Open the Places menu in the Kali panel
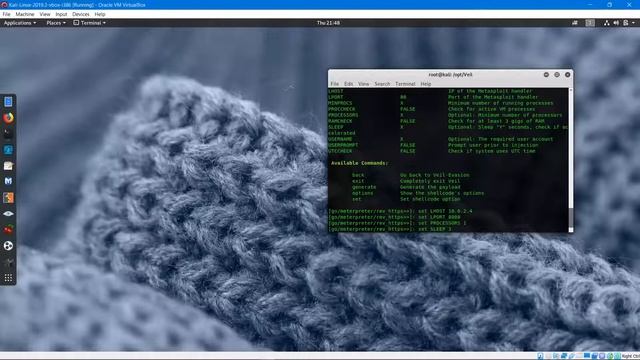 coord(56,23)
